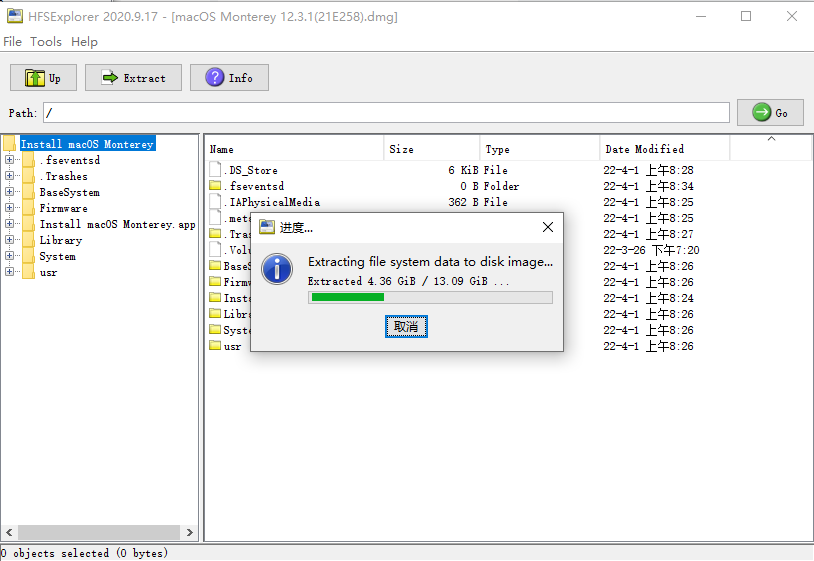Maximize the HFSExplorer window
The width and height of the screenshot is (814, 561).
click(746, 16)
